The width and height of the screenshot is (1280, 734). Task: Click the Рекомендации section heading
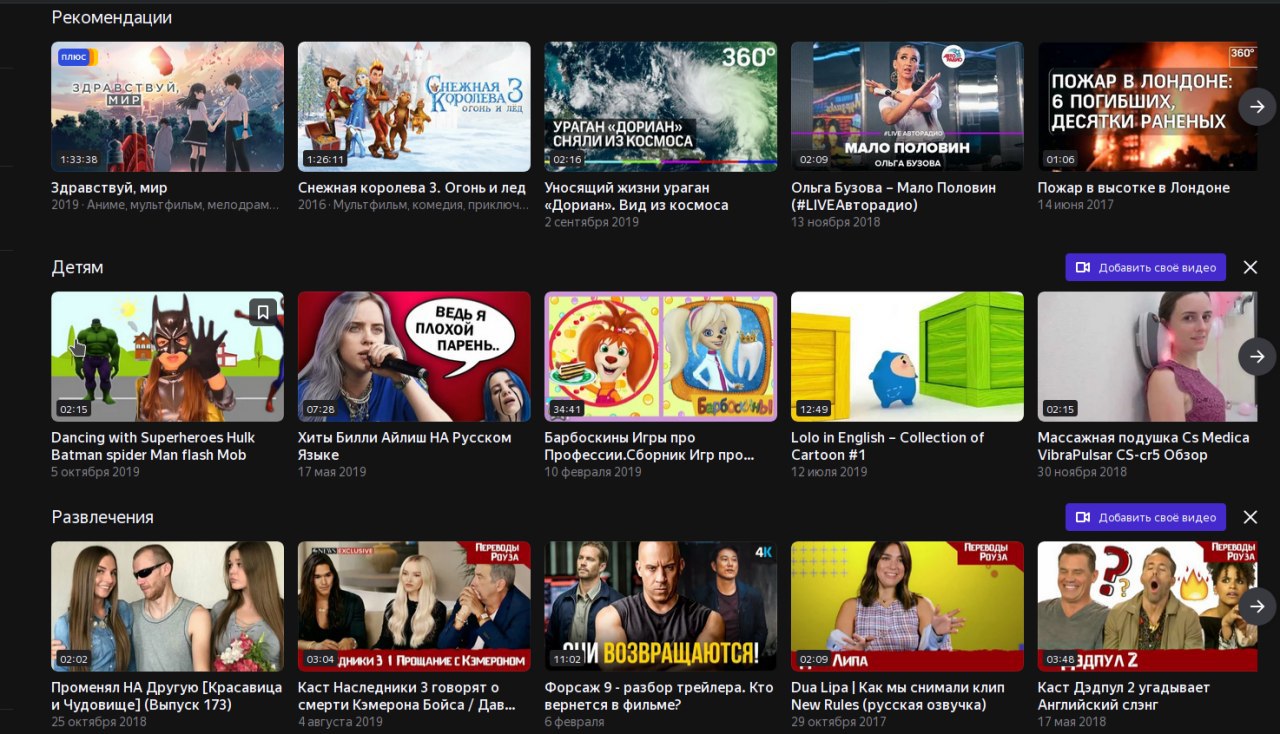point(111,17)
